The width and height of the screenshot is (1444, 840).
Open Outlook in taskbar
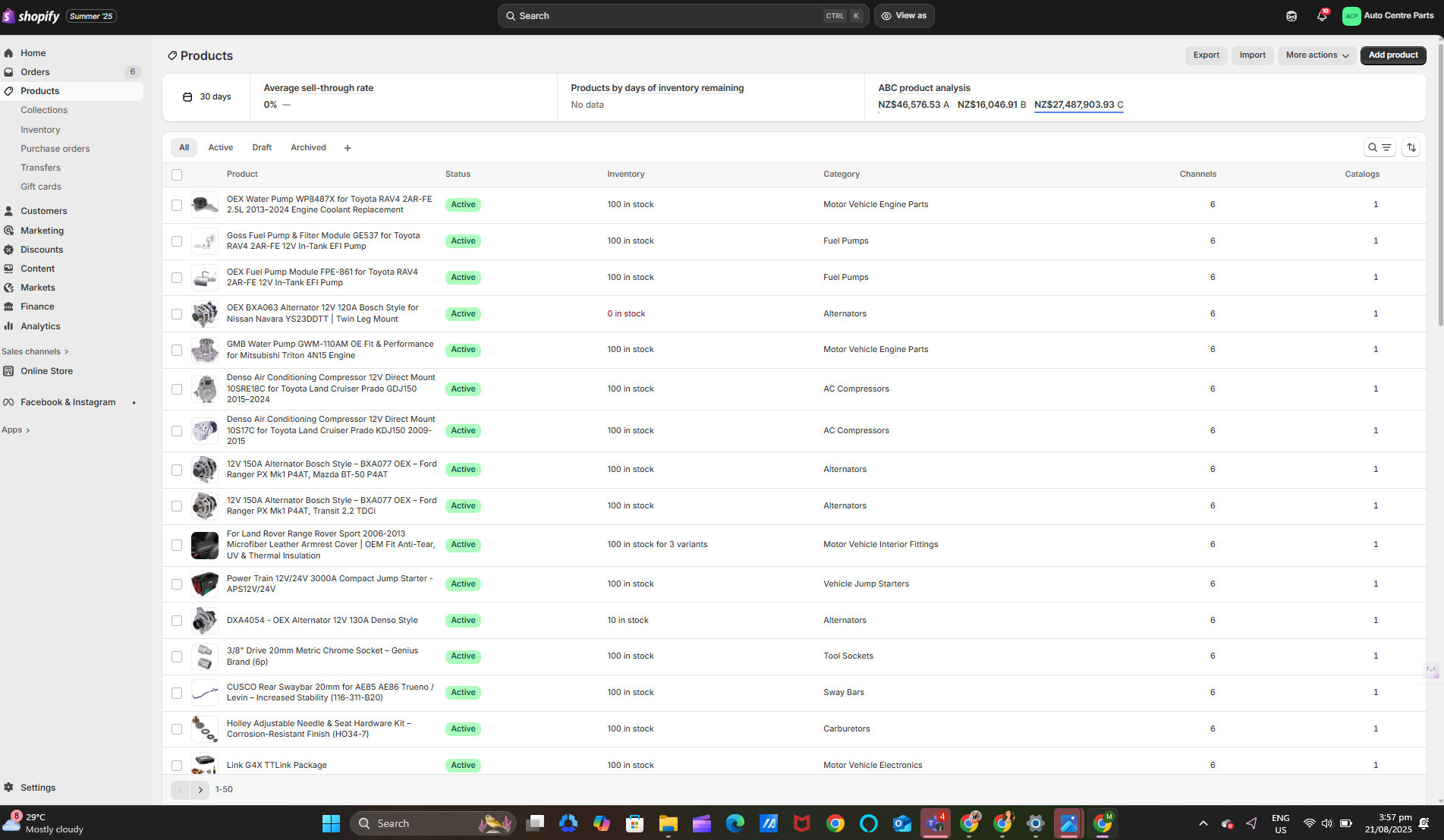(x=901, y=823)
